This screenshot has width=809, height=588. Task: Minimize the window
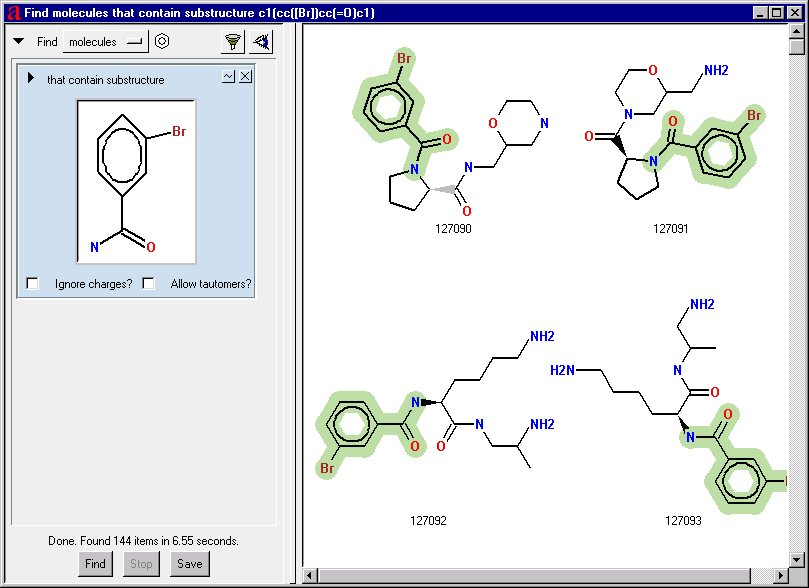point(759,12)
